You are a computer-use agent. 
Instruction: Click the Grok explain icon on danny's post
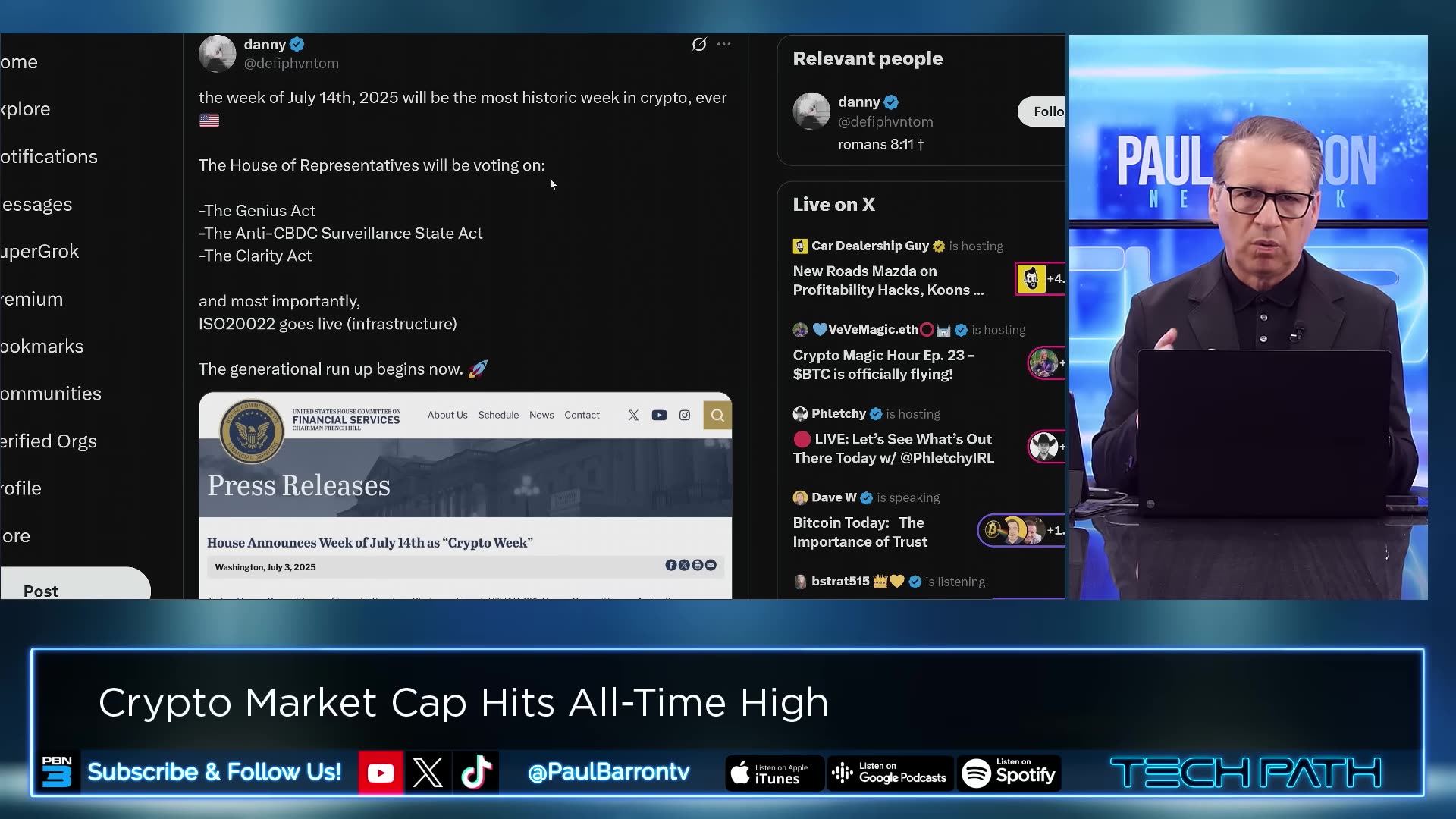tap(698, 45)
